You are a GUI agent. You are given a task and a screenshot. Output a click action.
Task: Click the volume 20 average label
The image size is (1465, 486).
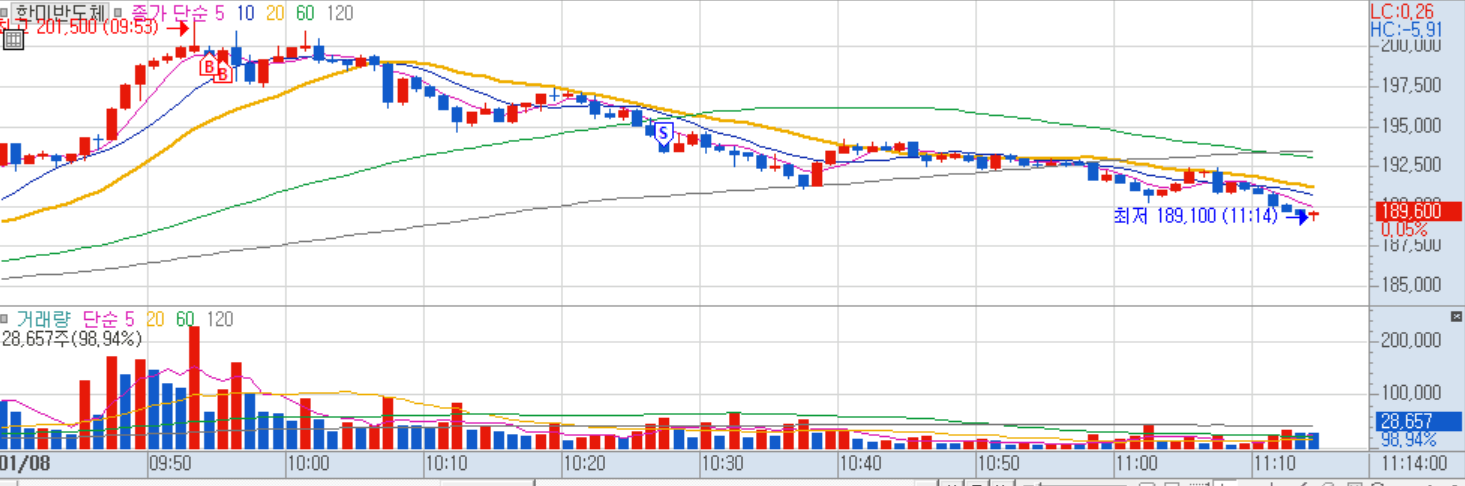[156, 319]
